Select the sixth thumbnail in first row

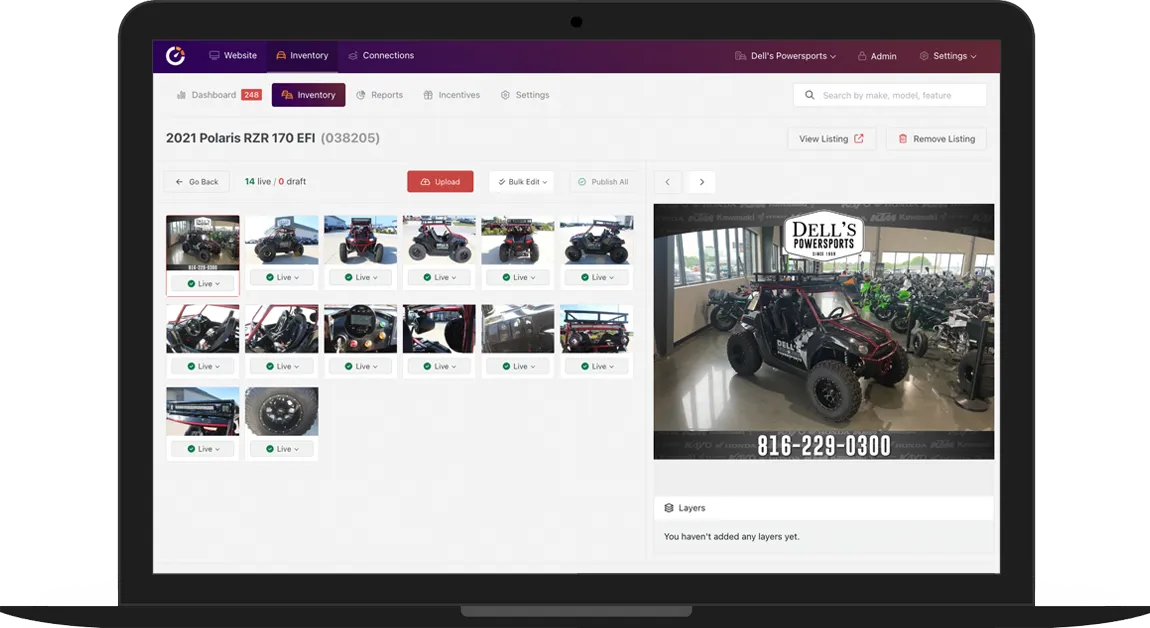596,239
